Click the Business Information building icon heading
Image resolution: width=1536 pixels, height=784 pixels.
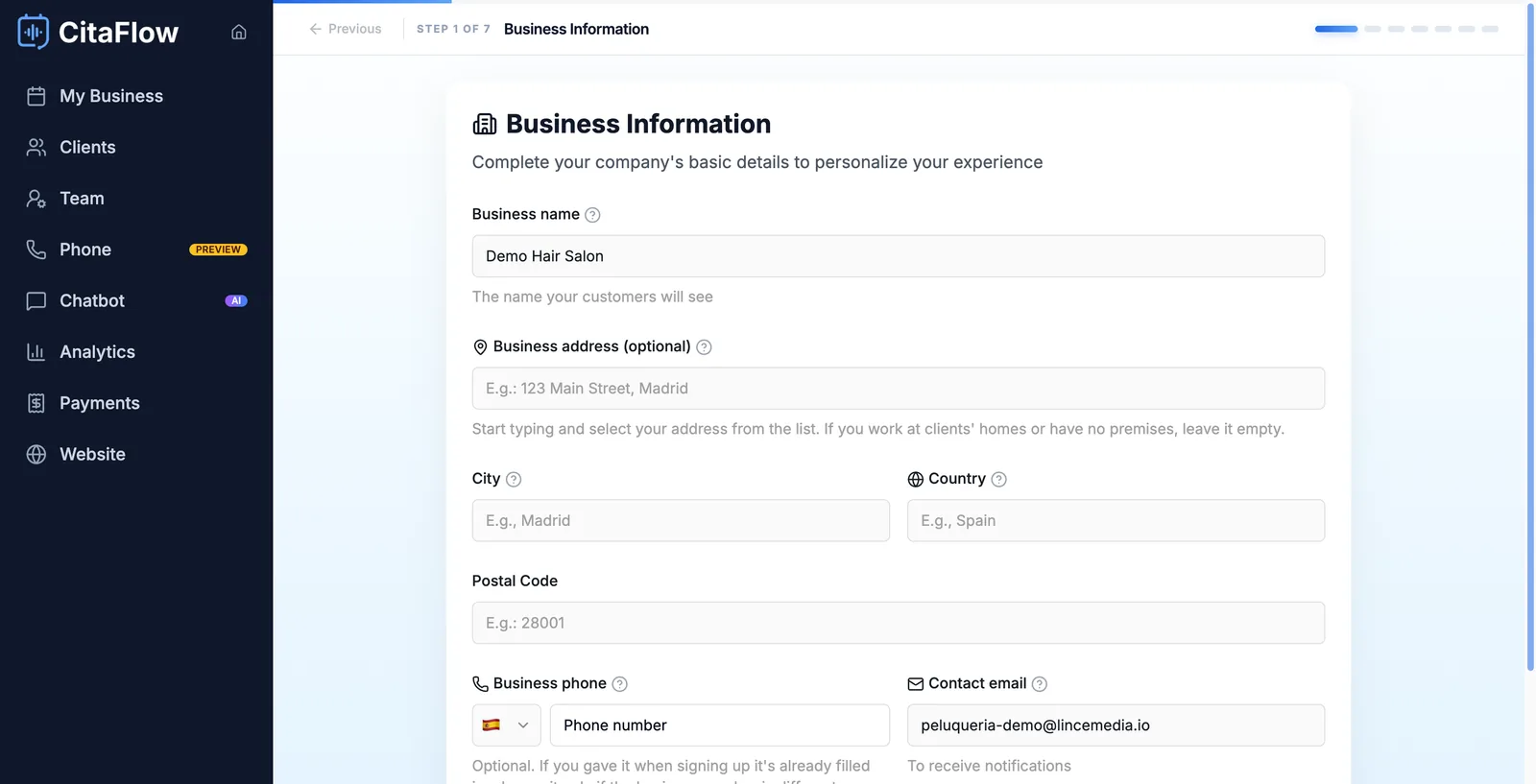coord(485,124)
